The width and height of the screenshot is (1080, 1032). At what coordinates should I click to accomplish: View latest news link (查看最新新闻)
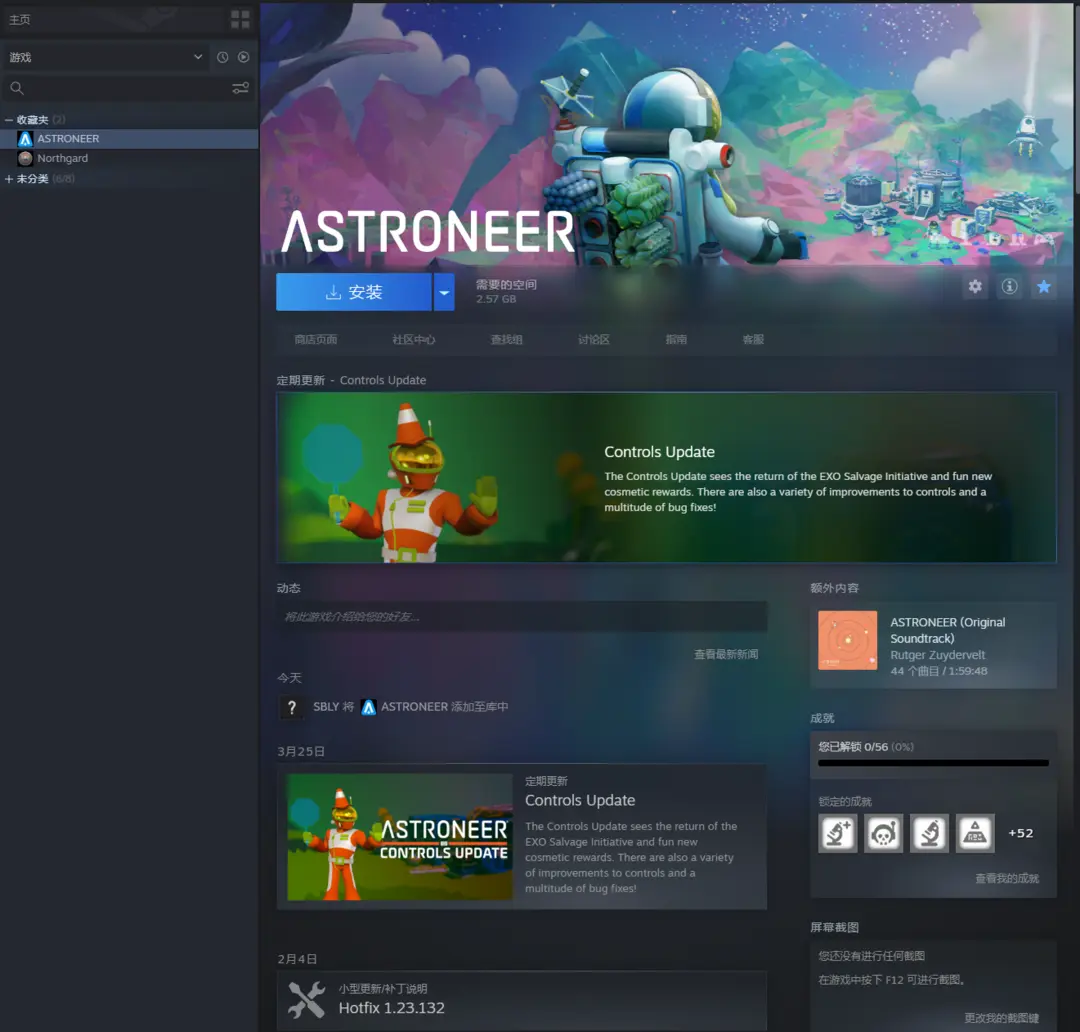coord(726,654)
